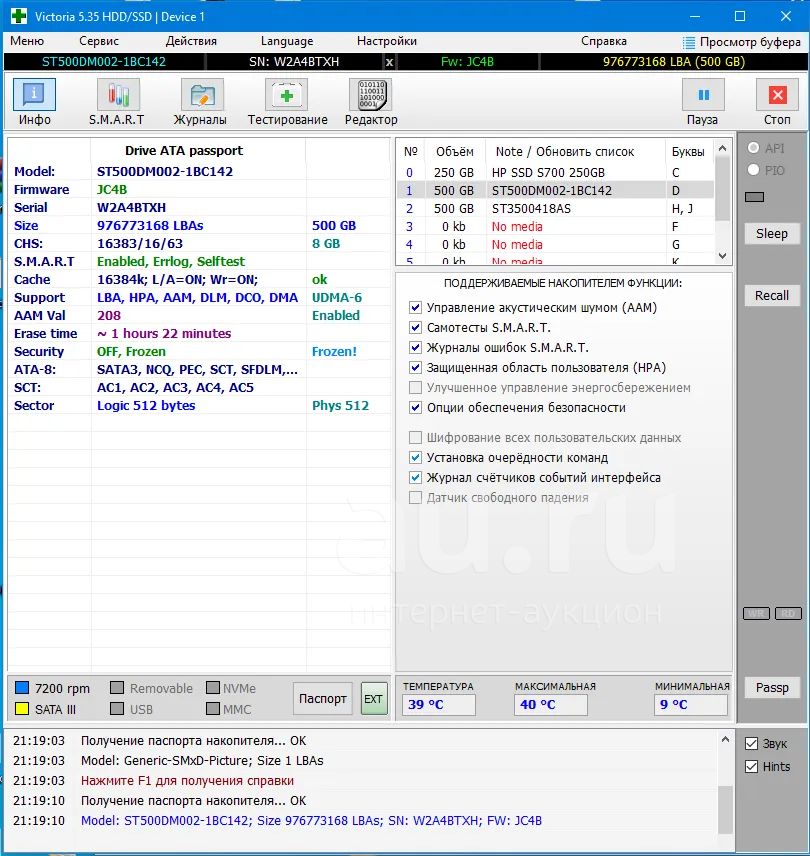The height and width of the screenshot is (856, 810).
Task: Click the Буквы column header
Action: point(688,152)
